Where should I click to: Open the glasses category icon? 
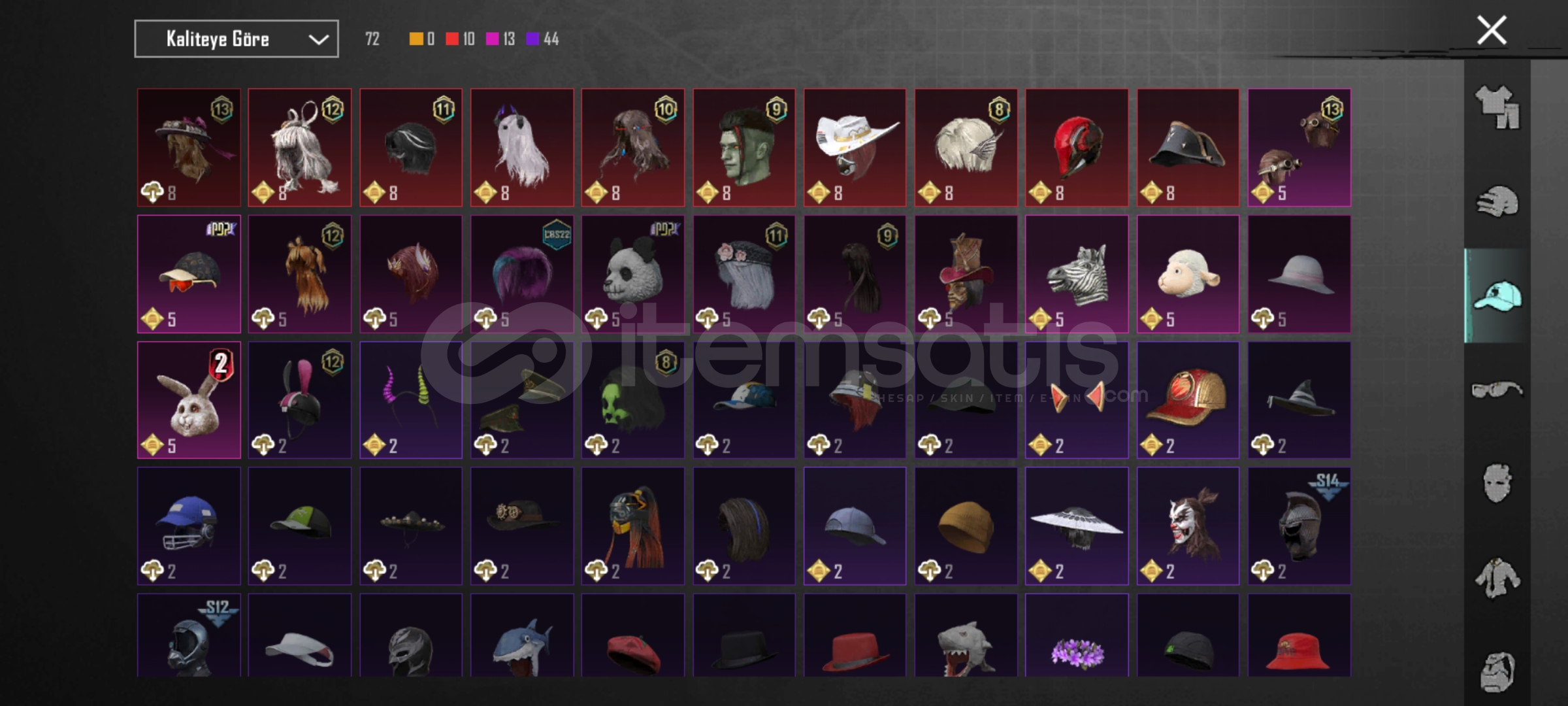click(x=1497, y=390)
